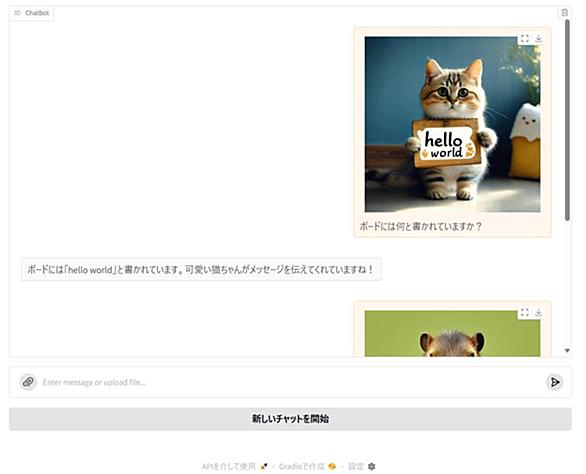
Task: Start a new chat with 新しいチャットを開始
Action: [290, 419]
